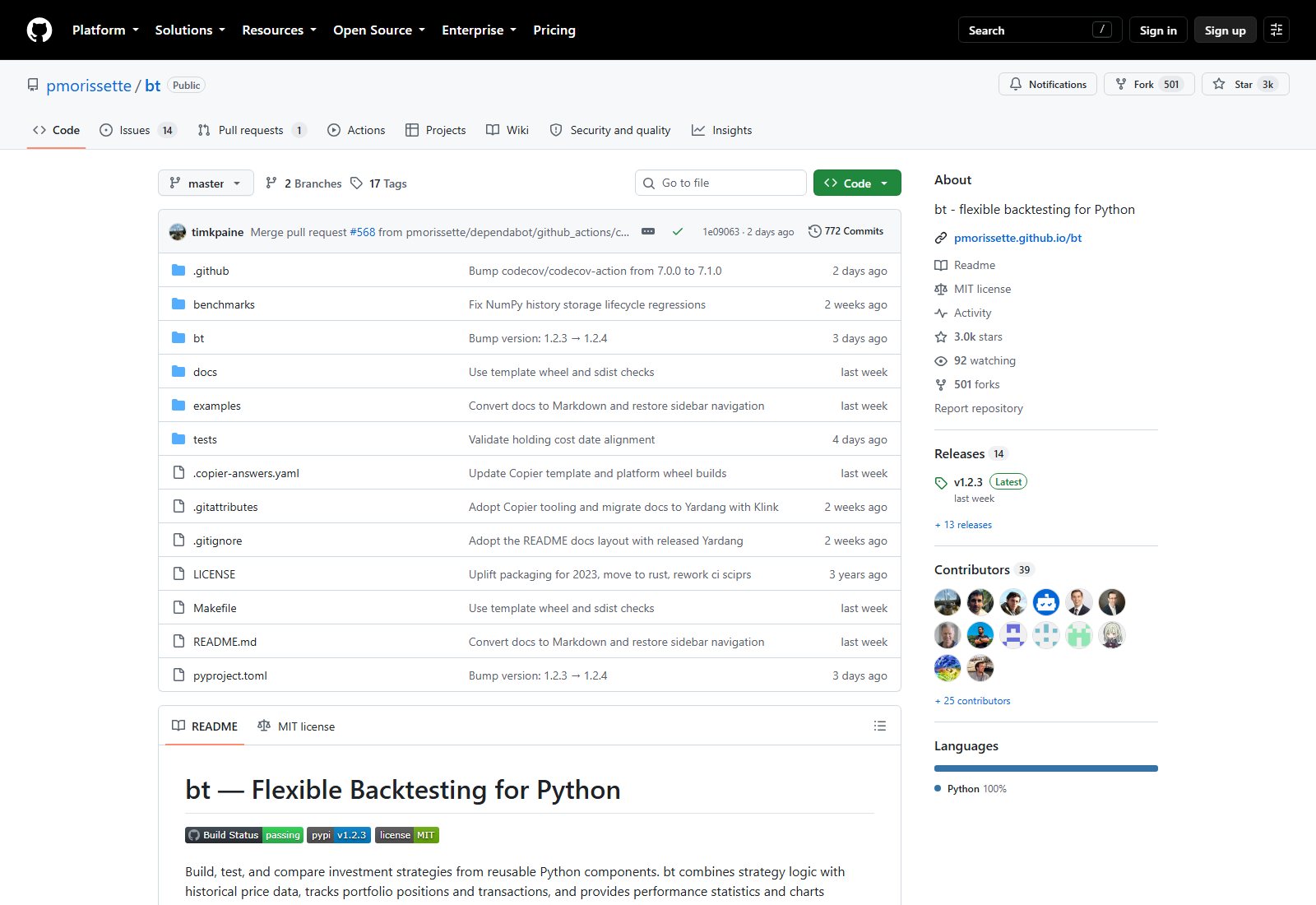Screen dimensions: 1316x905
Task: Open commit message 'Validate holding cost date alignment'
Action: 562,439
